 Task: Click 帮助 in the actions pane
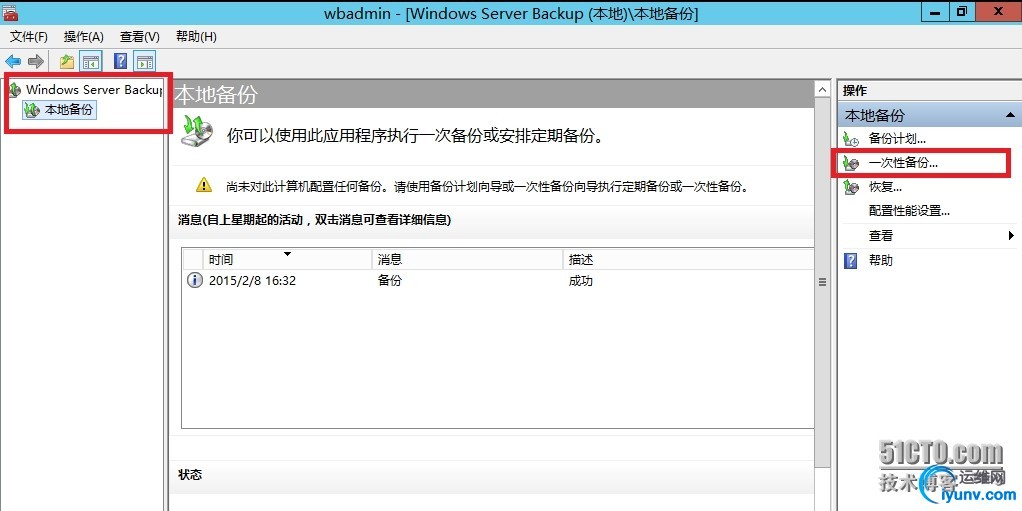pos(881,261)
